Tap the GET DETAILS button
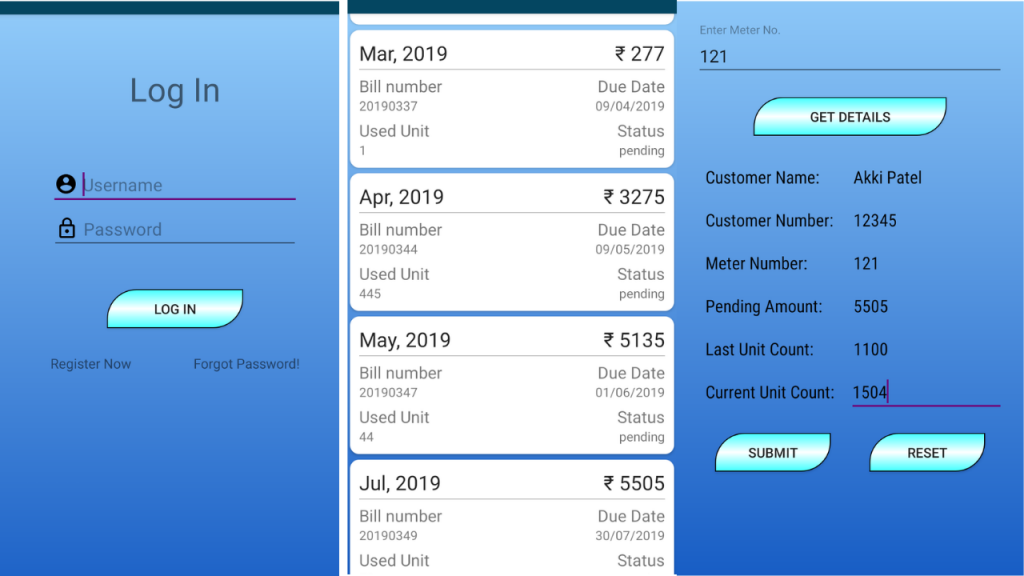Viewport: 1024px width, 576px height. tap(850, 117)
